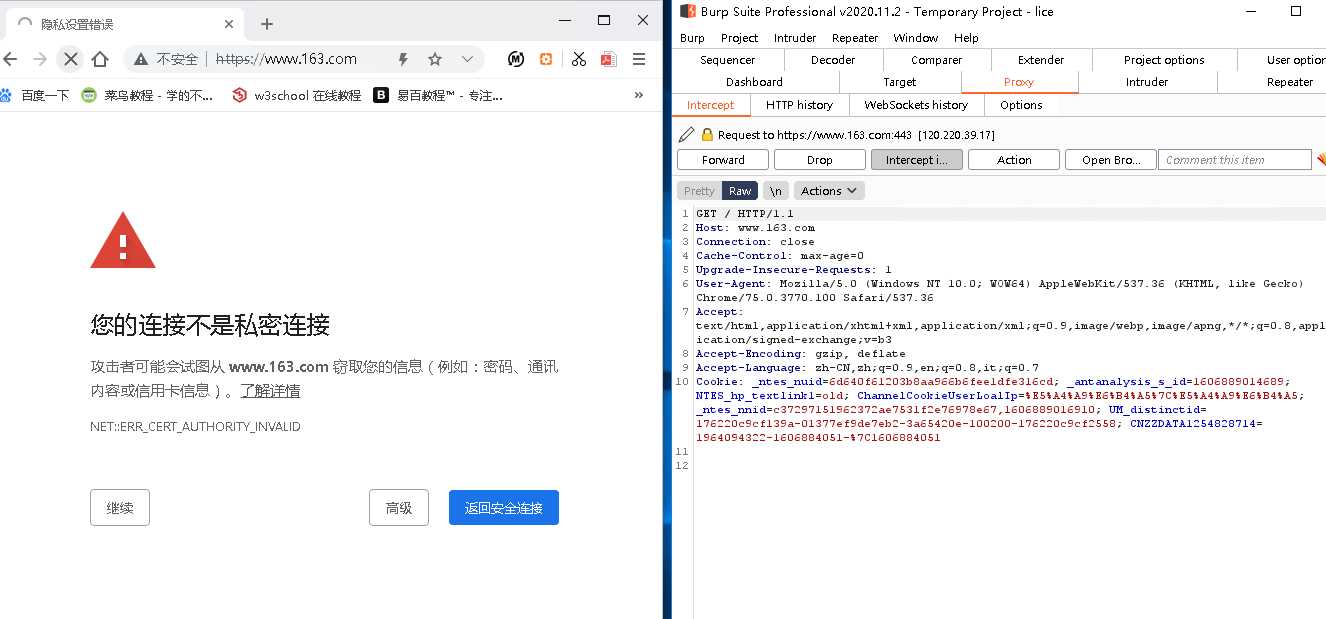Open the Help menu in Burp Suite

point(966,38)
